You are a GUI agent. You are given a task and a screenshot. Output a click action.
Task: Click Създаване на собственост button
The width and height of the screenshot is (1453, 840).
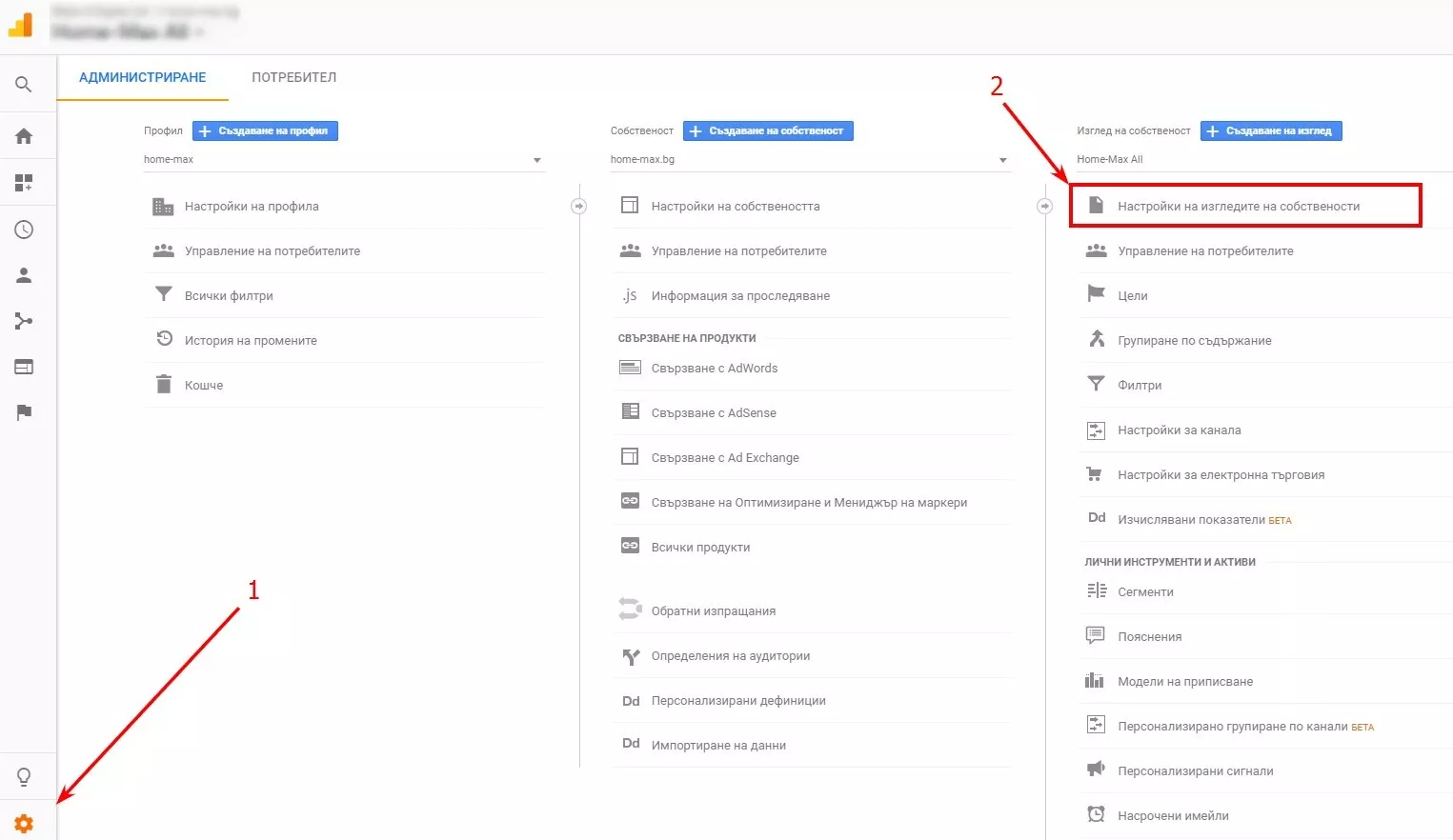click(x=768, y=130)
